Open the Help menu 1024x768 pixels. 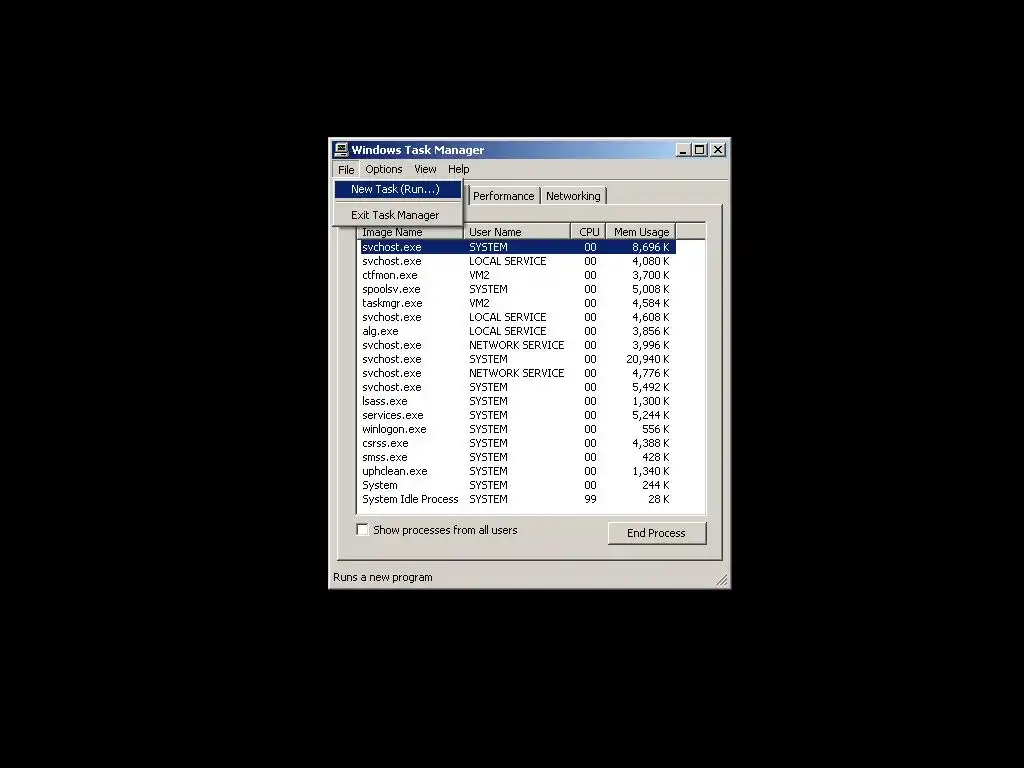(x=458, y=169)
